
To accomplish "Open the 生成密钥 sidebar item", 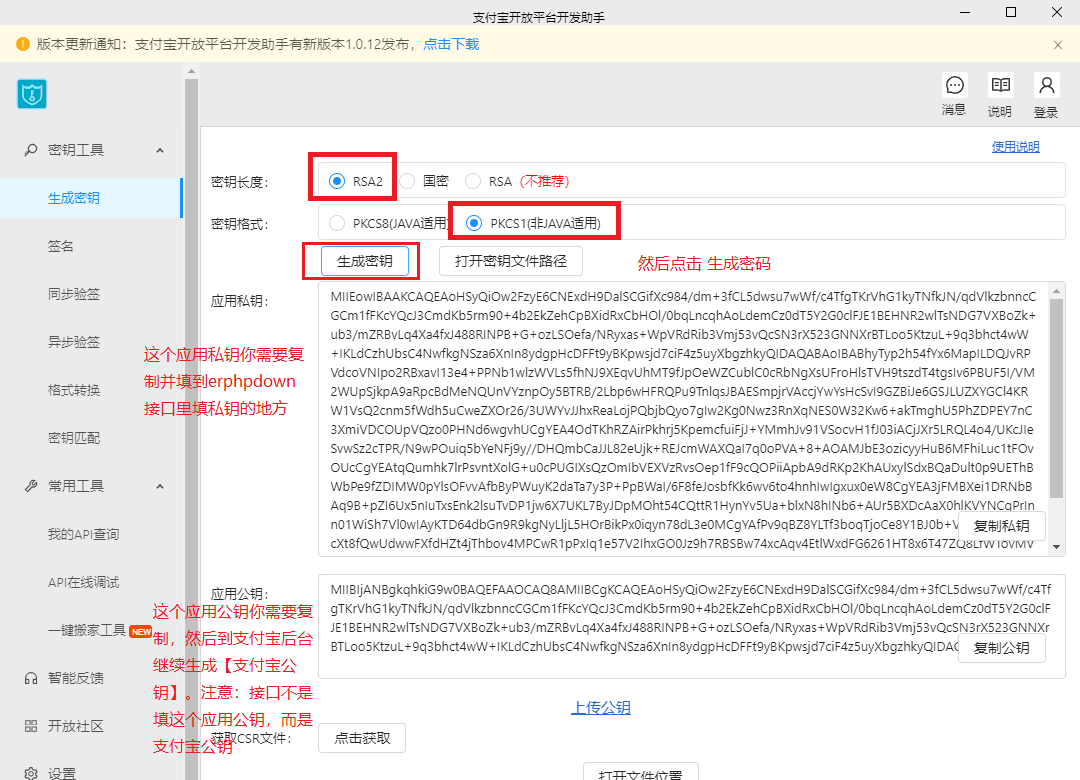I will [91, 198].
